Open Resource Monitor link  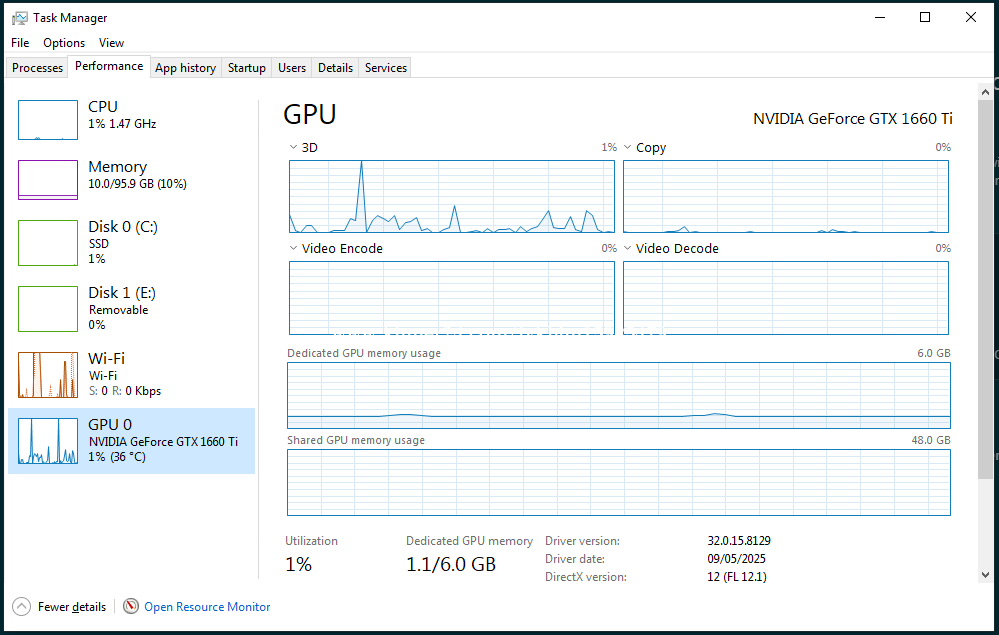click(207, 607)
